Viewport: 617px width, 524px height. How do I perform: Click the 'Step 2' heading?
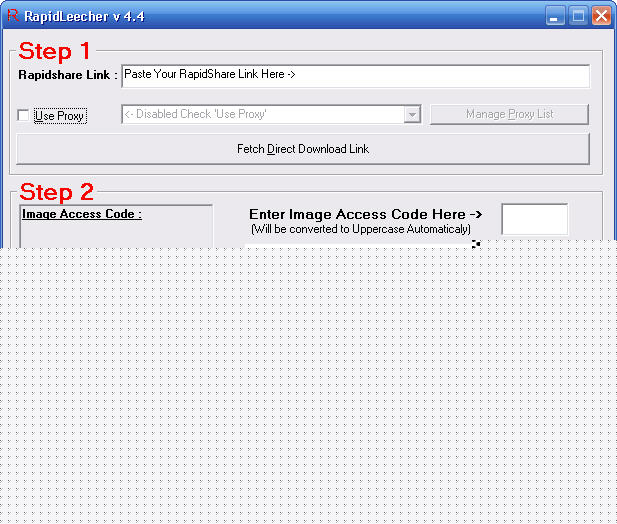click(x=57, y=192)
